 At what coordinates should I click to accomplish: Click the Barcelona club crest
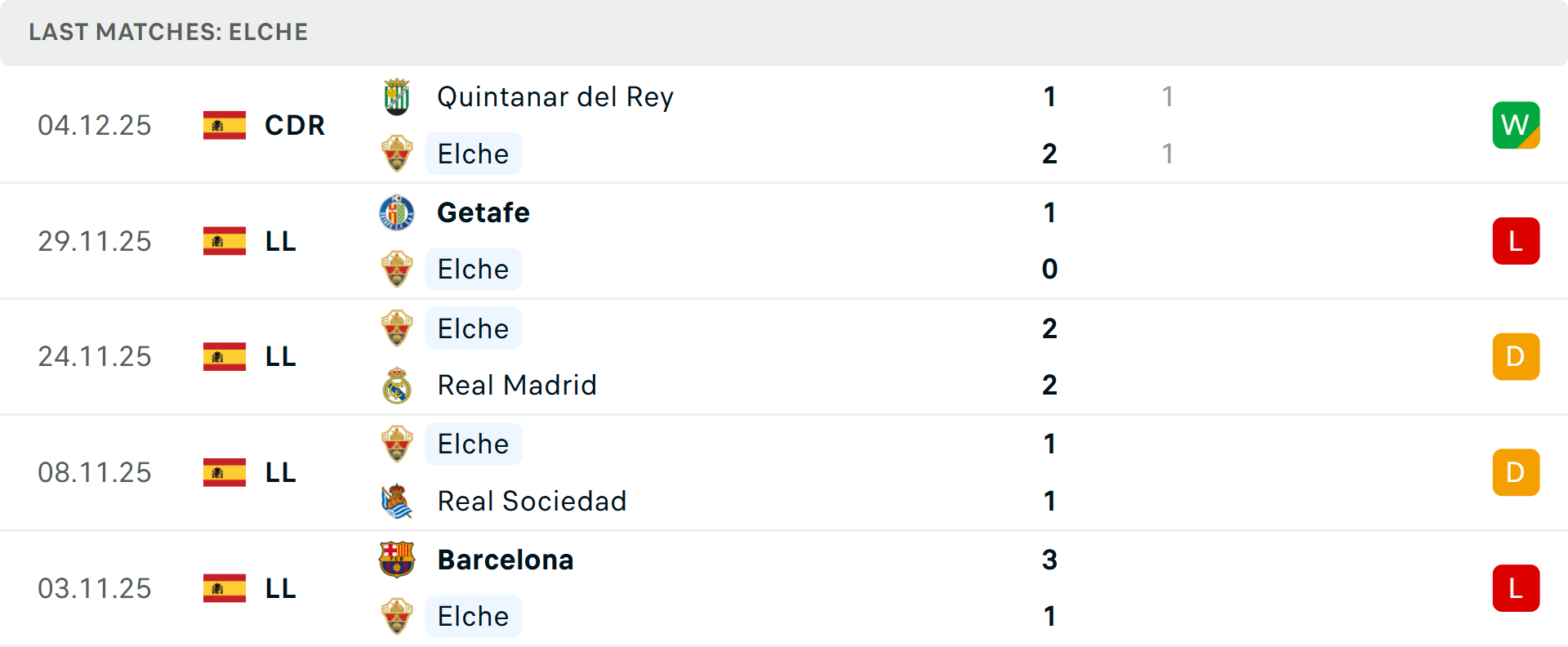pyautogui.click(x=397, y=560)
